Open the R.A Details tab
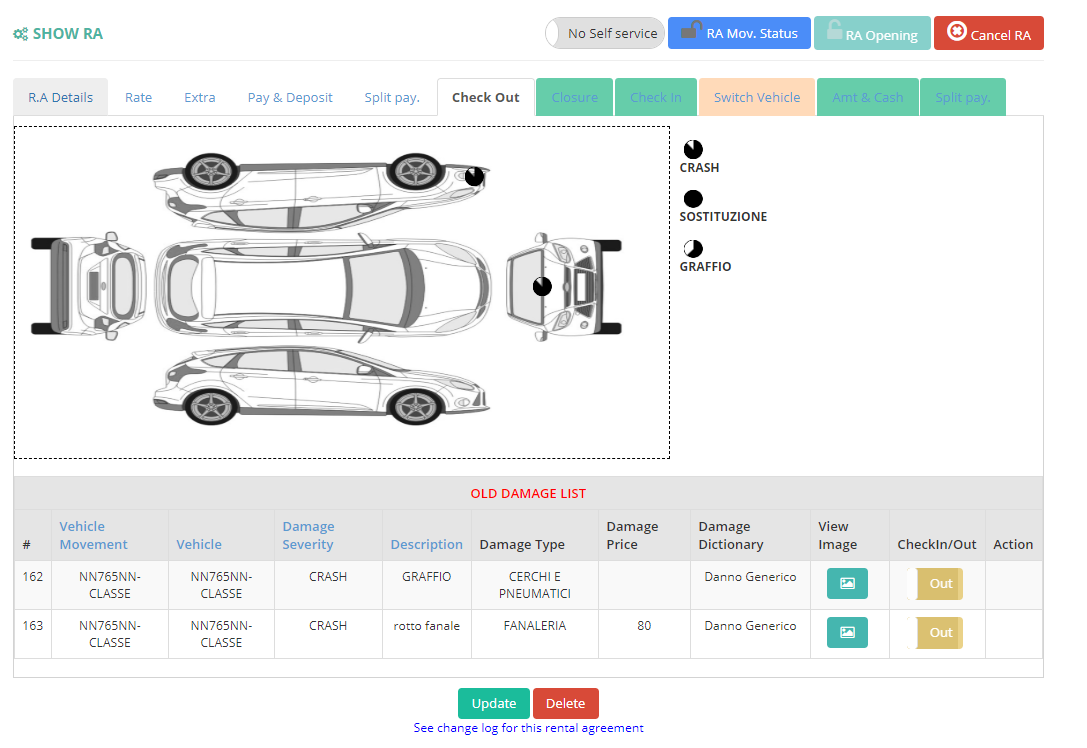The image size is (1087, 748). [60, 97]
